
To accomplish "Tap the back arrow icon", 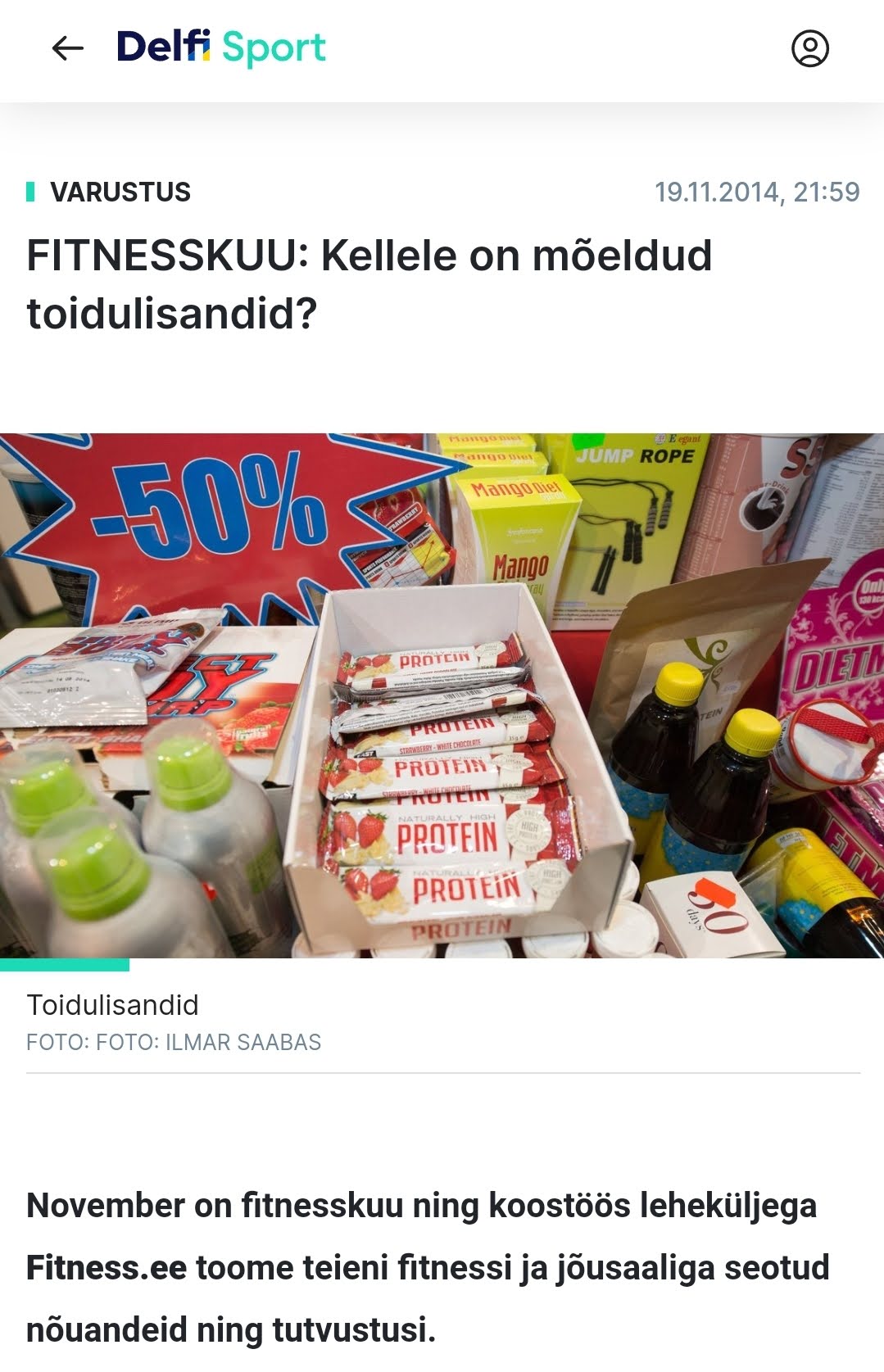I will (67, 48).
